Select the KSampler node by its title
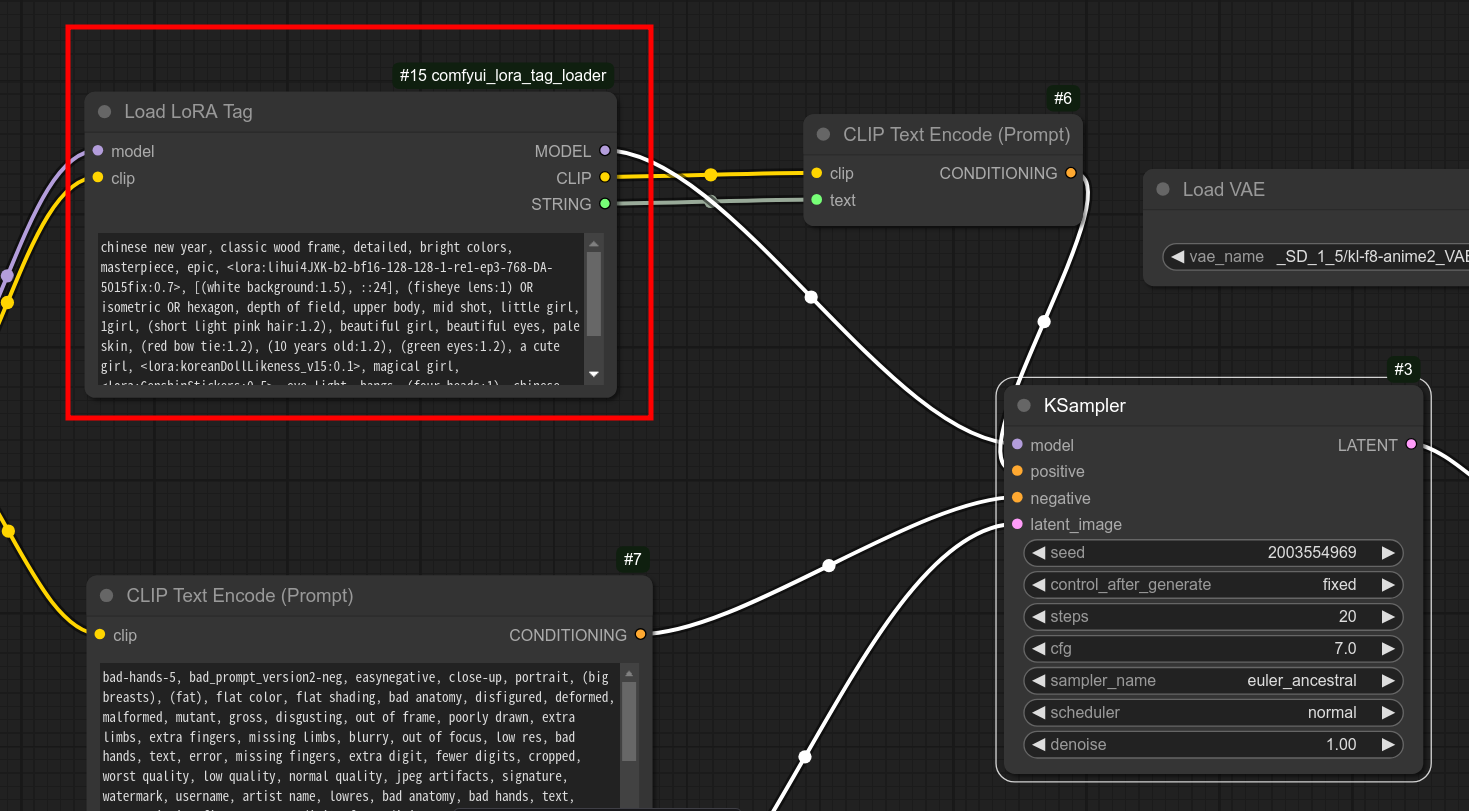The height and width of the screenshot is (811, 1469). pyautogui.click(x=1085, y=406)
